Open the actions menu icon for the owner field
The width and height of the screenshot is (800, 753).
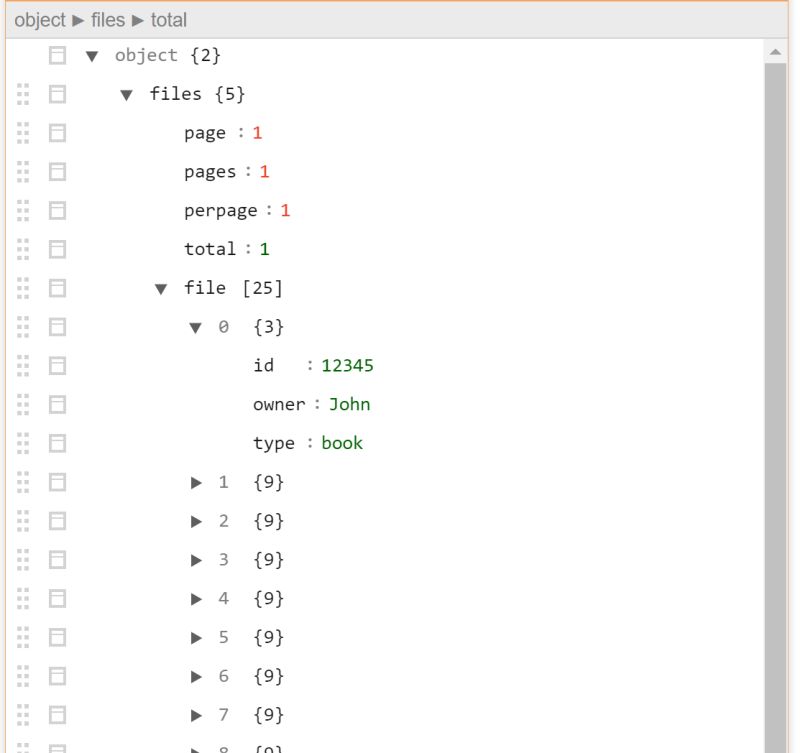tap(57, 404)
